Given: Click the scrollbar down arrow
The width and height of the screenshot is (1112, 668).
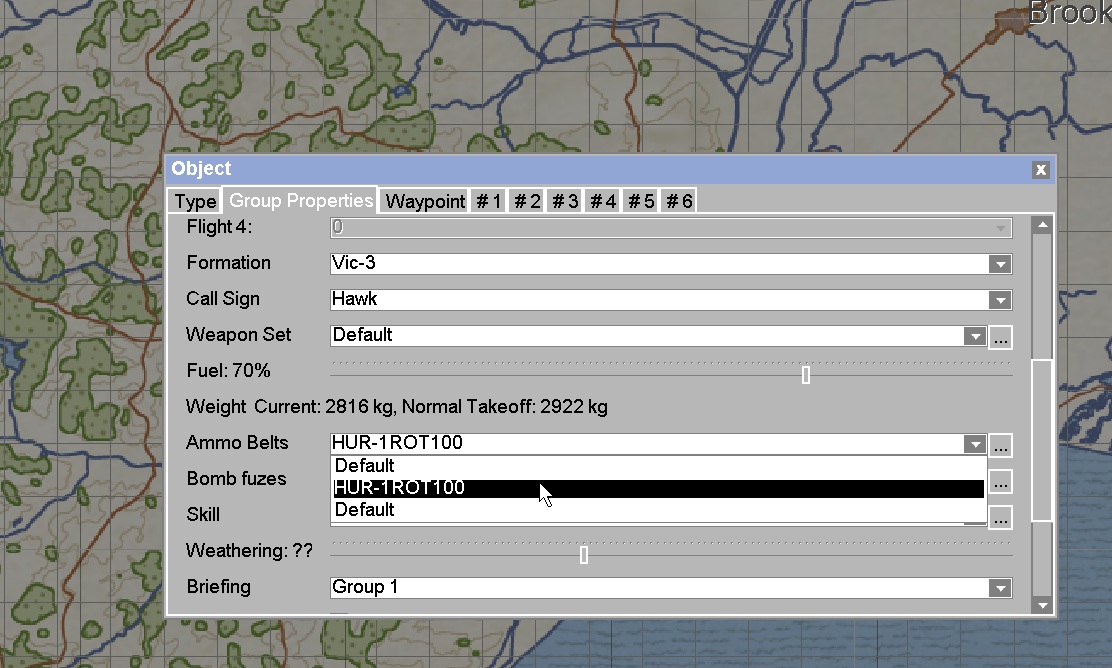Looking at the screenshot, I should coord(1042,606).
